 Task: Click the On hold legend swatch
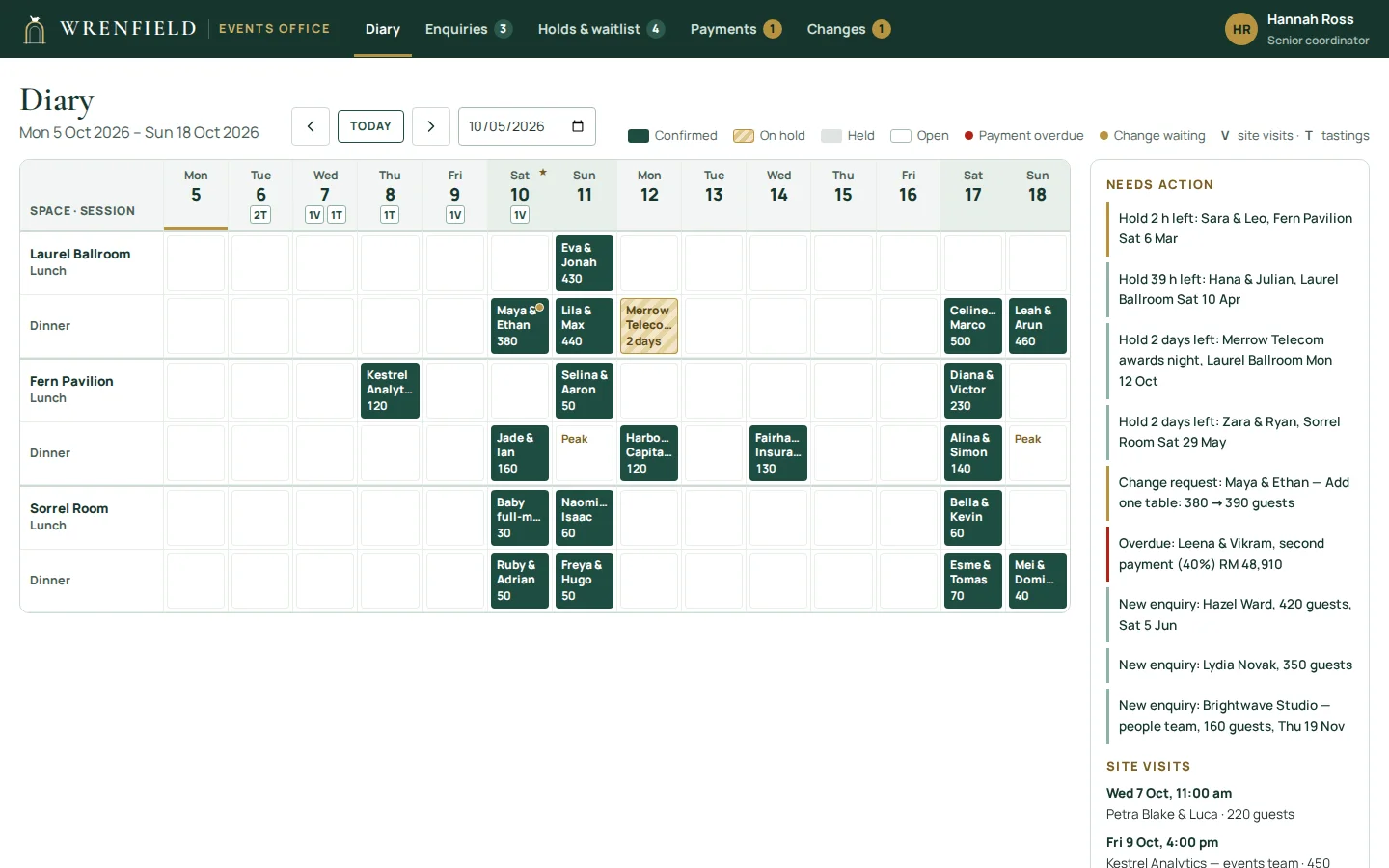744,136
